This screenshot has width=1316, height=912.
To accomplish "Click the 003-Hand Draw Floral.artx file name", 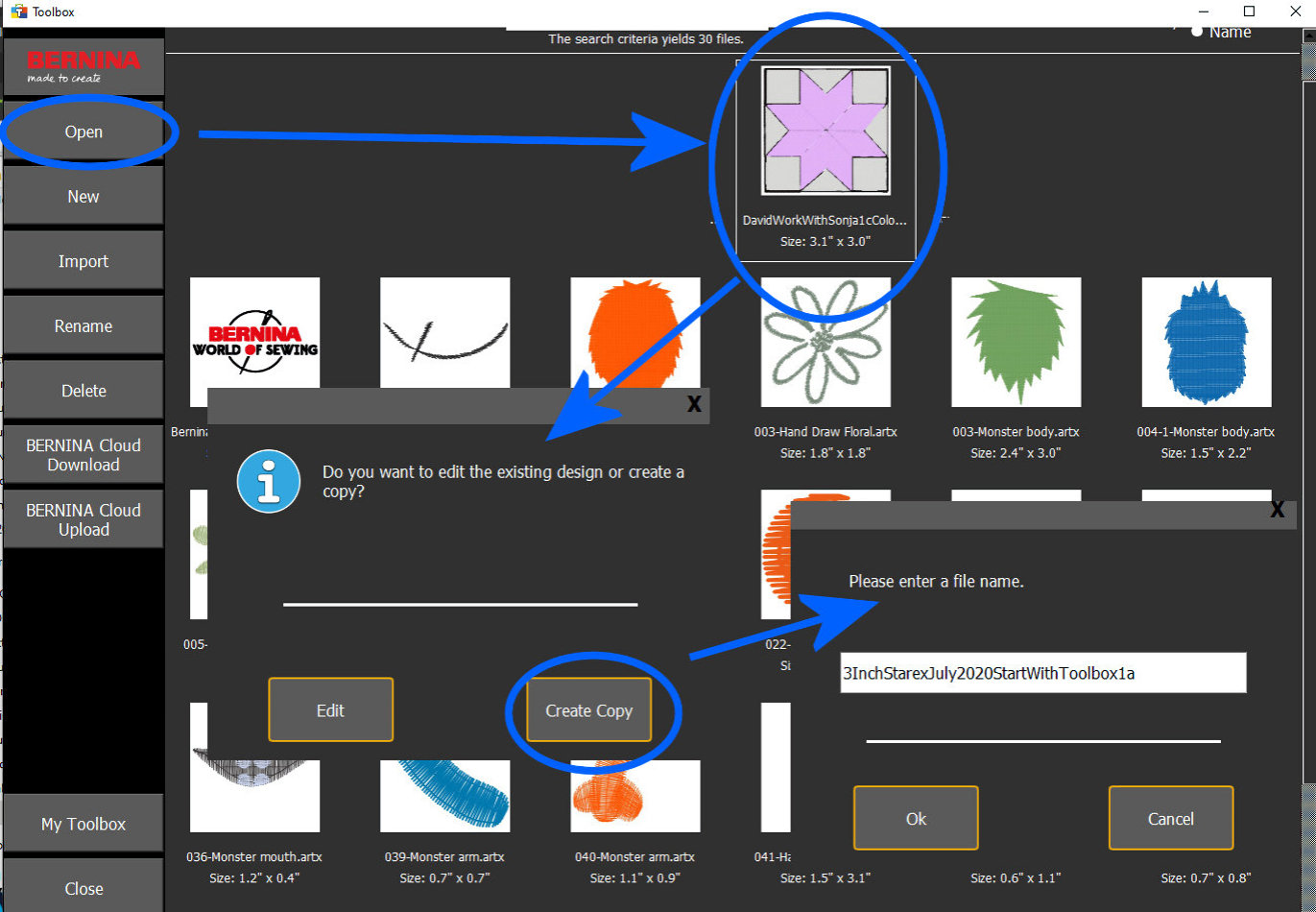I will tap(825, 432).
